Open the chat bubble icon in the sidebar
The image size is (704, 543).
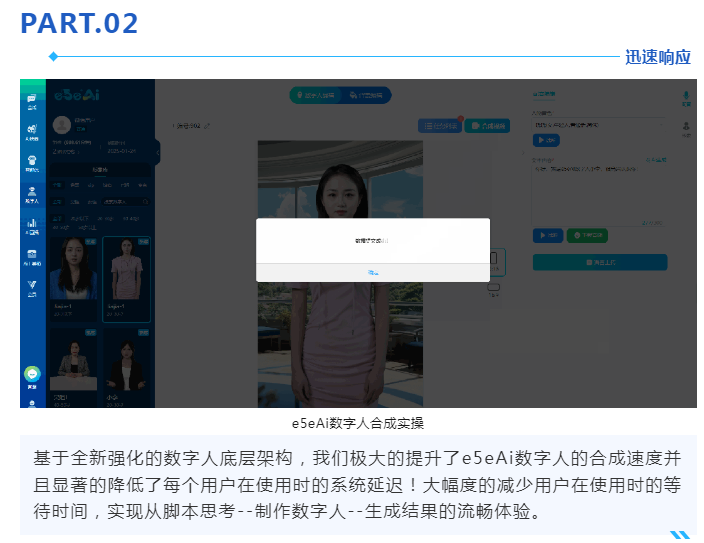32,98
